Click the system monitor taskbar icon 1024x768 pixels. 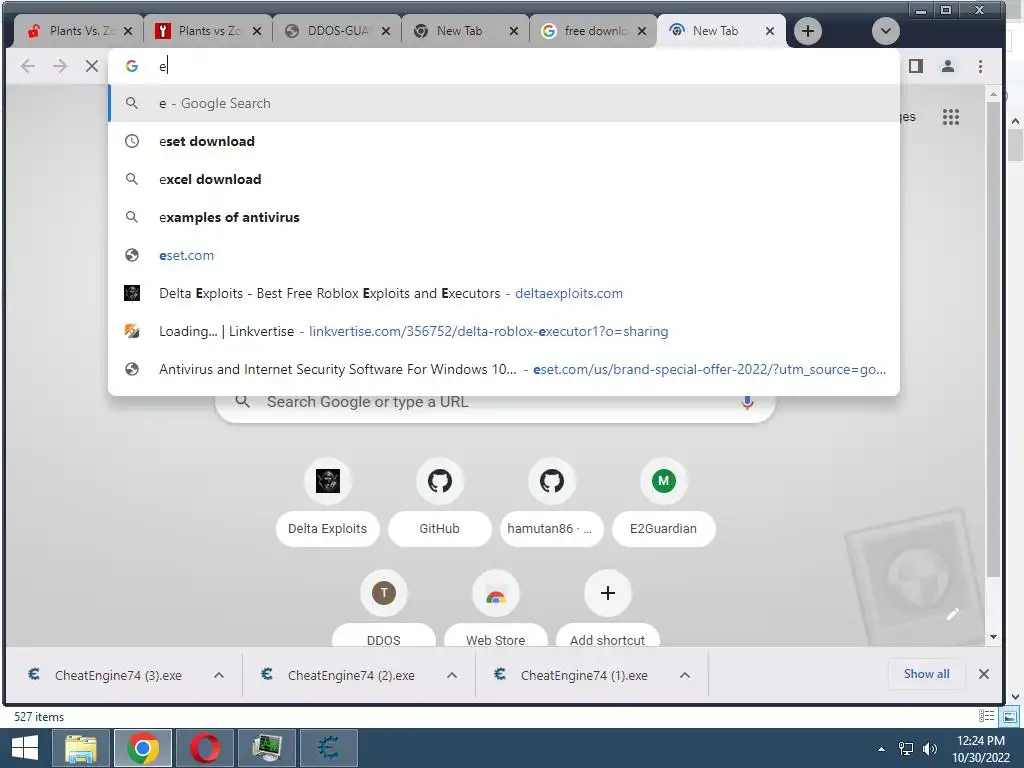[266, 748]
